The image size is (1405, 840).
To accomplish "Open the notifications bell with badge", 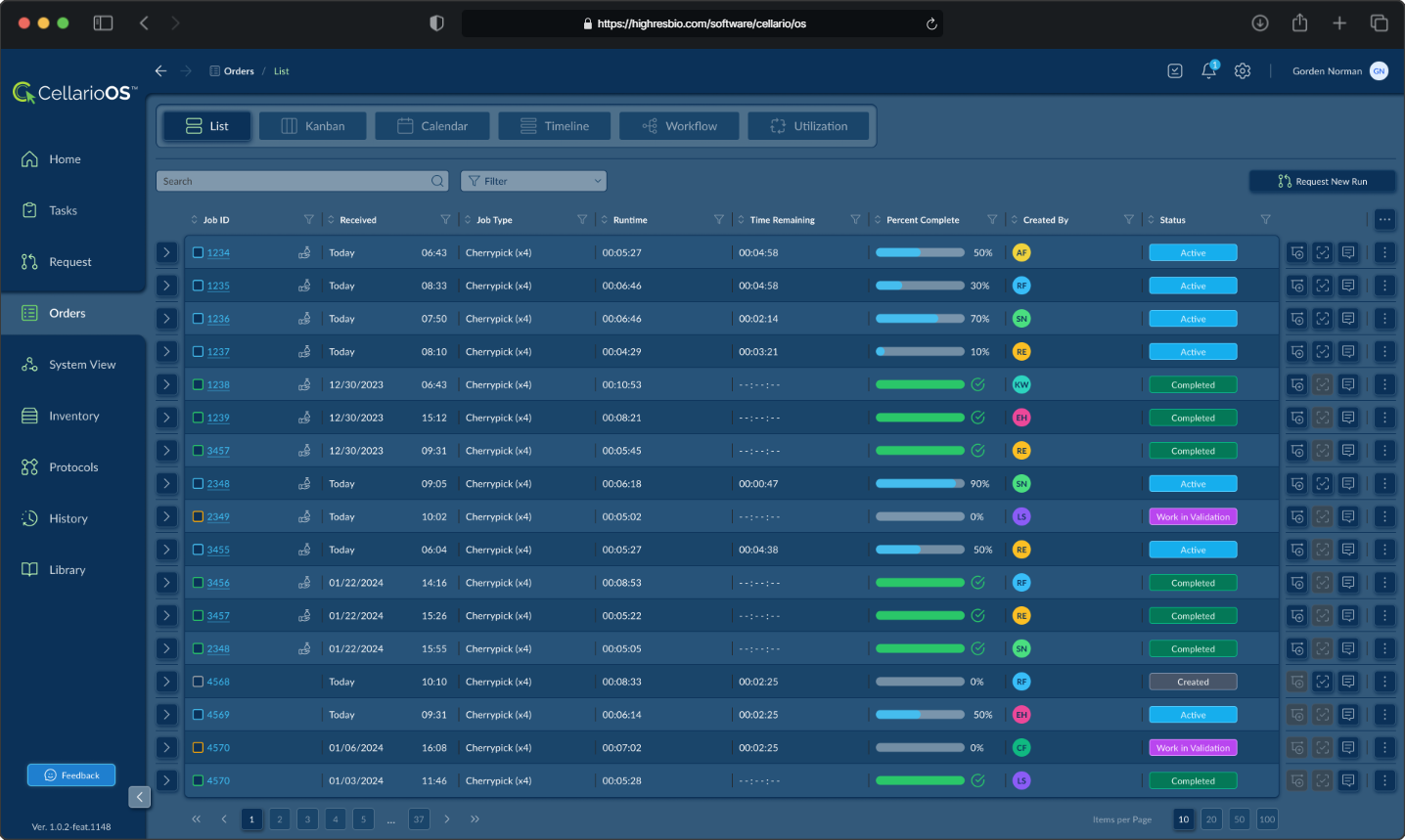I will pyautogui.click(x=1208, y=70).
